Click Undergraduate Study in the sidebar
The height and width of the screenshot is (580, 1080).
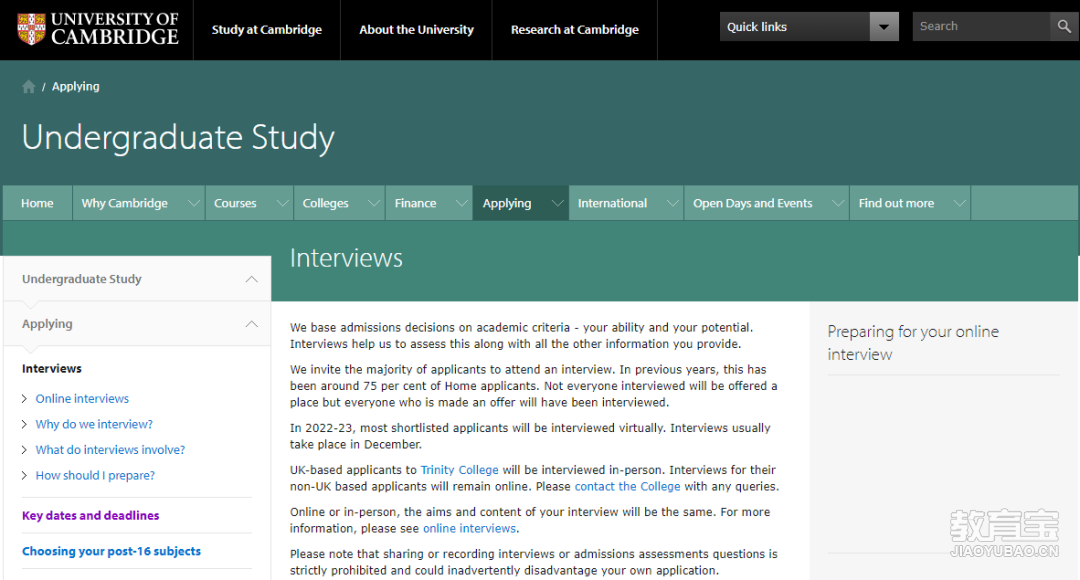[x=81, y=279]
